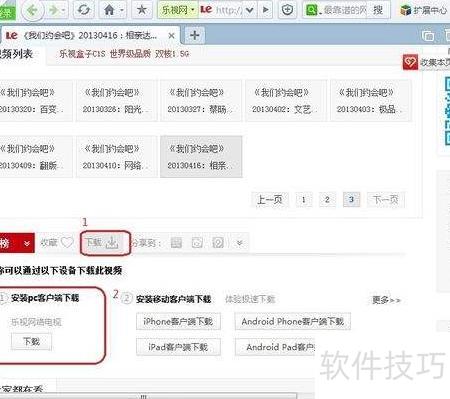Go to previous page with 上一页
450x399 pixels.
tap(270, 200)
